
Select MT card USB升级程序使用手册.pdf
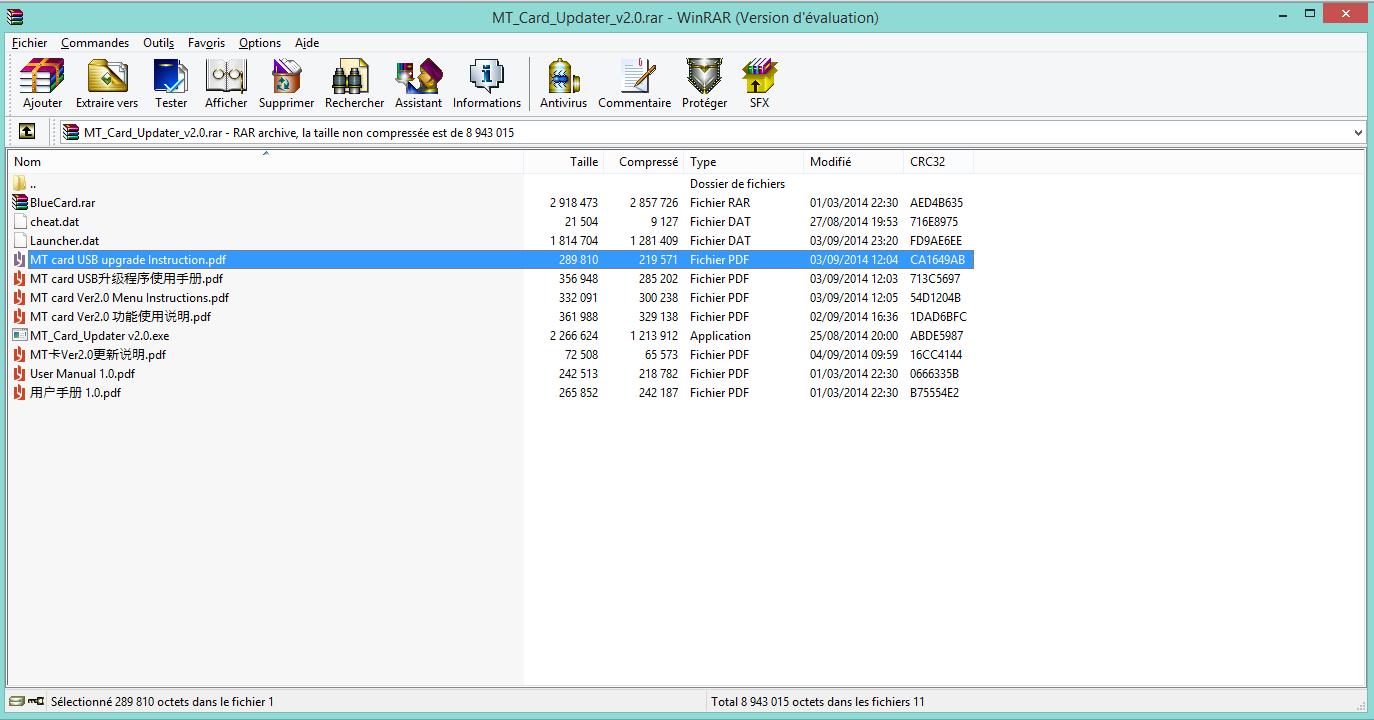126,279
